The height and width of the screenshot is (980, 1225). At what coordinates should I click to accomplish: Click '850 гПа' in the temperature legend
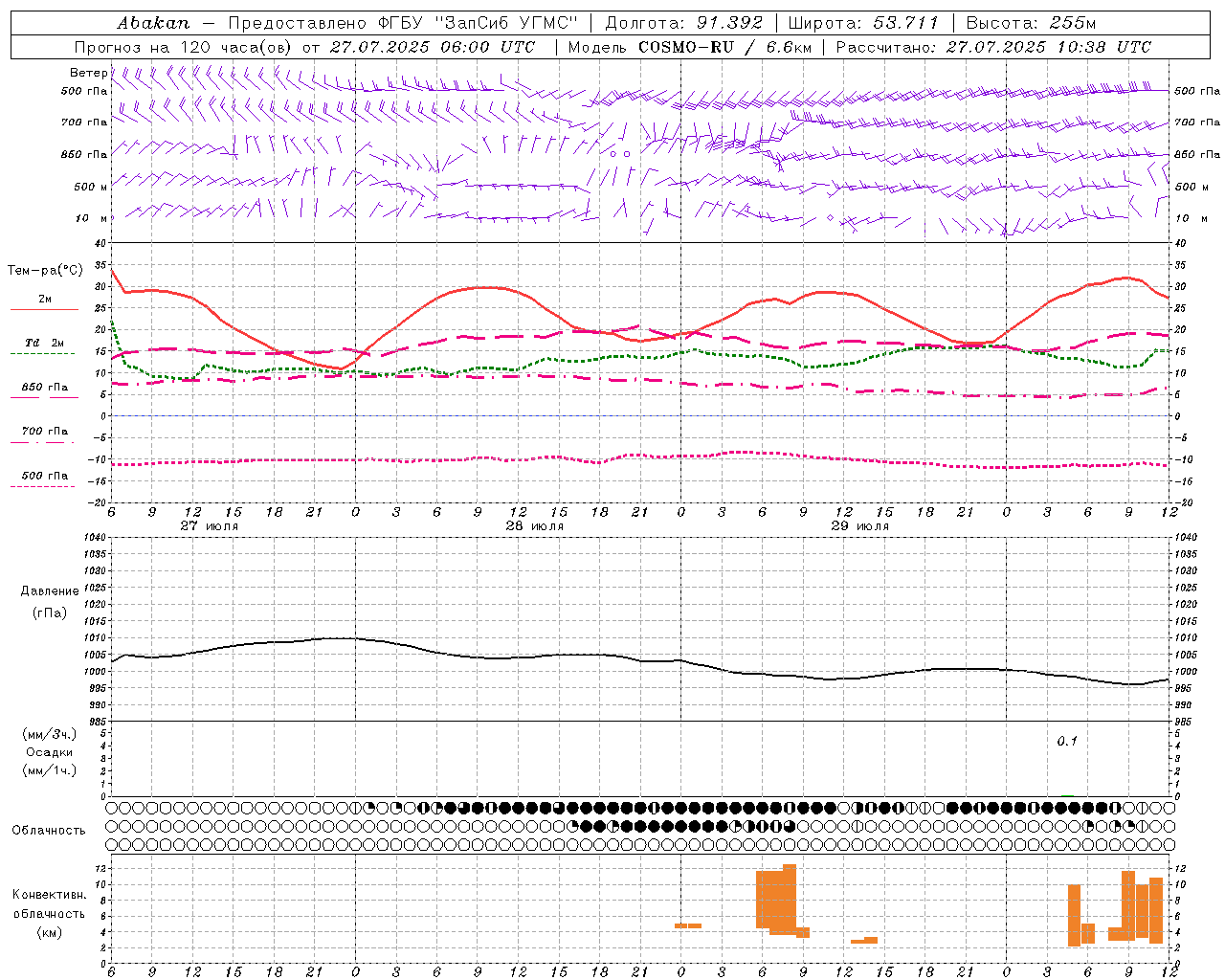[45, 387]
